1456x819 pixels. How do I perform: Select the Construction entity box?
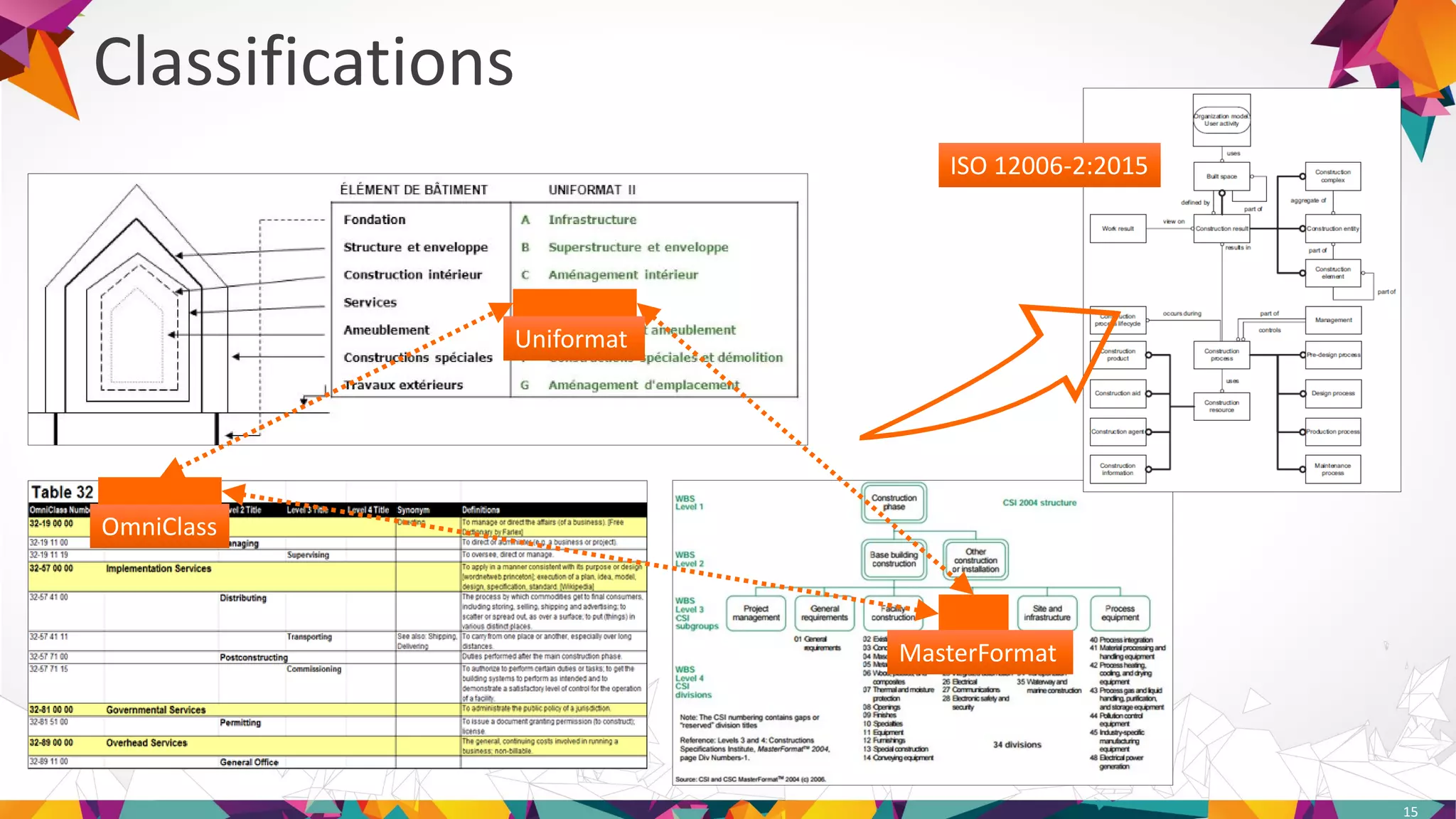point(1333,229)
